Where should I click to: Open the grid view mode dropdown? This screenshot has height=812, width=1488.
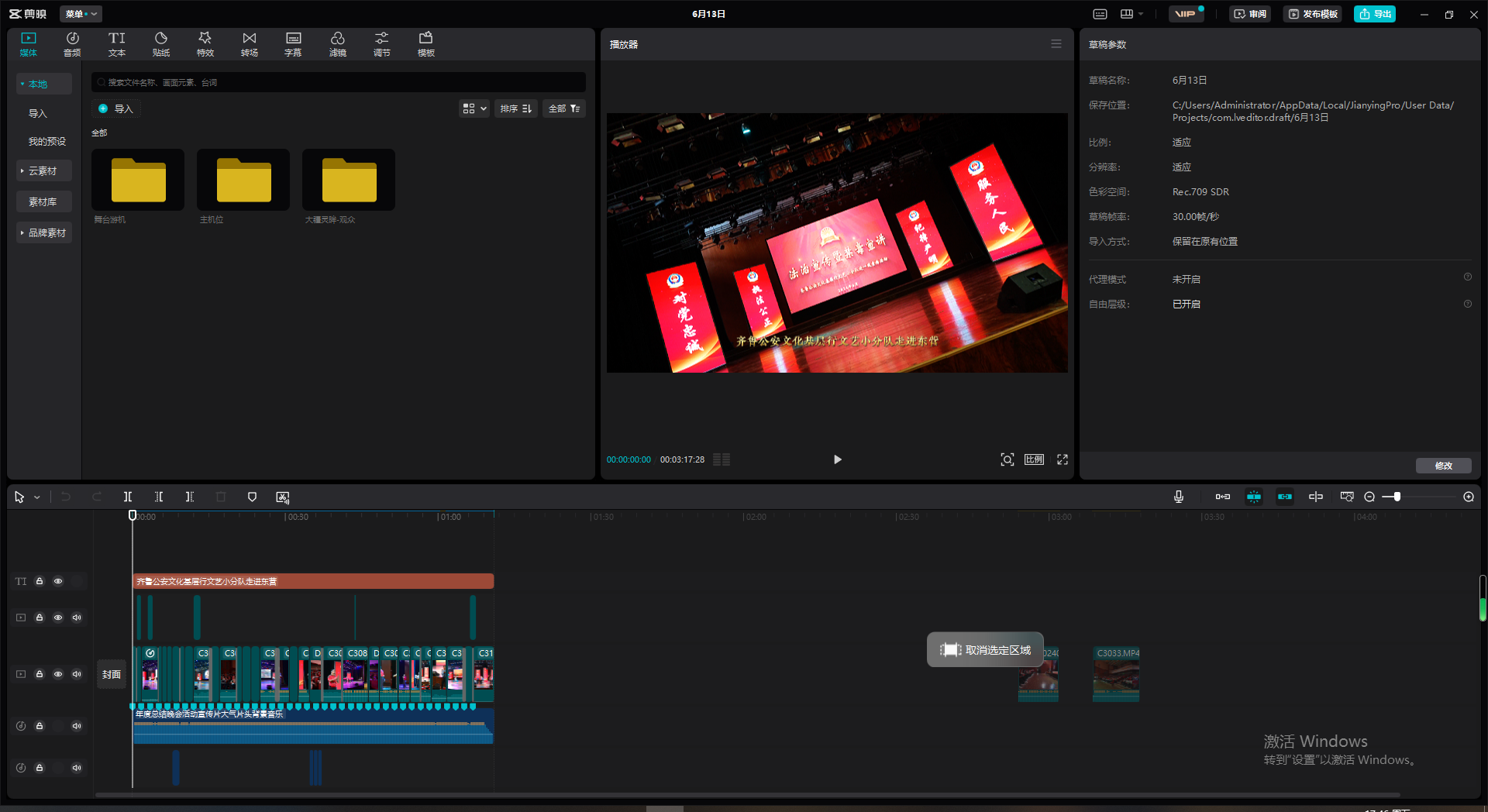coord(474,108)
